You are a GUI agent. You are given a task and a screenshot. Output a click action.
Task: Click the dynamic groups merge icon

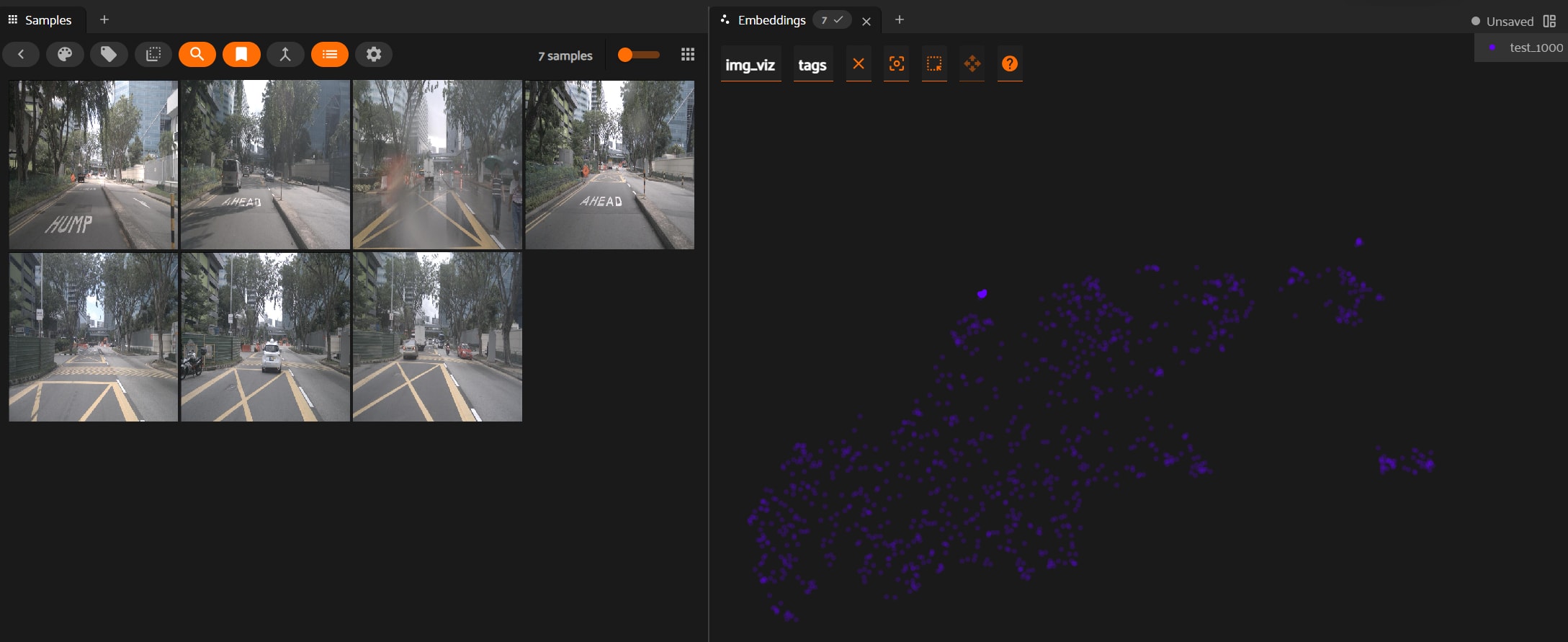[x=285, y=54]
